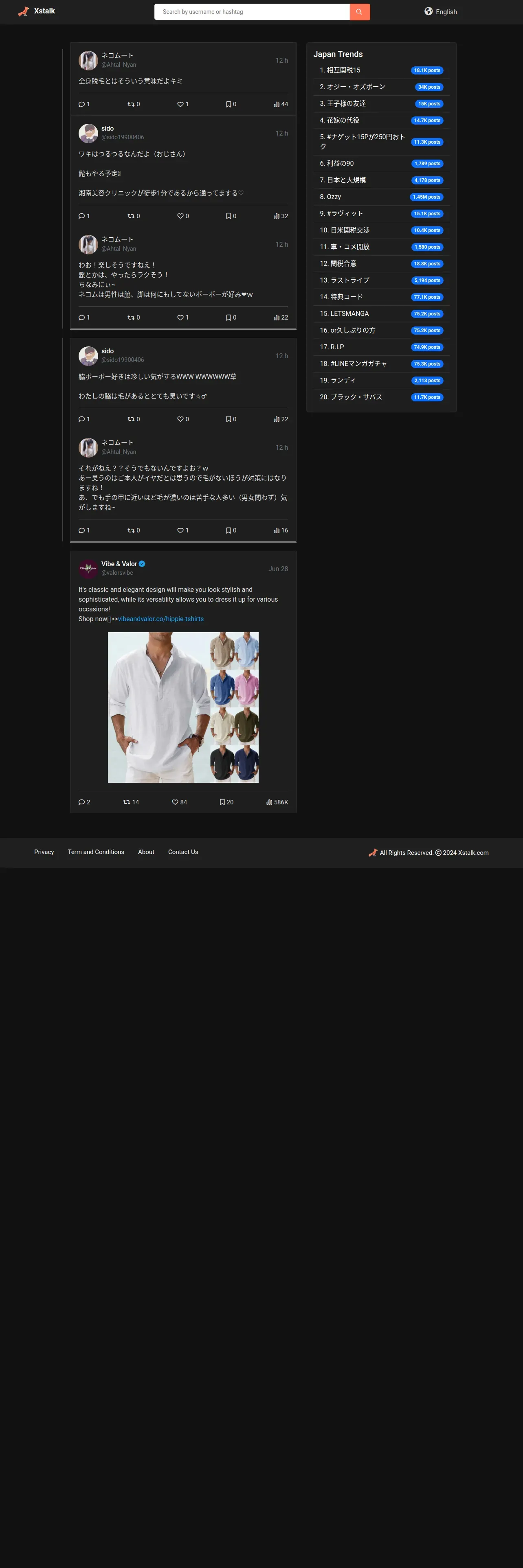Viewport: 523px width, 1568px height.
Task: Click bookmark icon showing 20
Action: pos(222,802)
